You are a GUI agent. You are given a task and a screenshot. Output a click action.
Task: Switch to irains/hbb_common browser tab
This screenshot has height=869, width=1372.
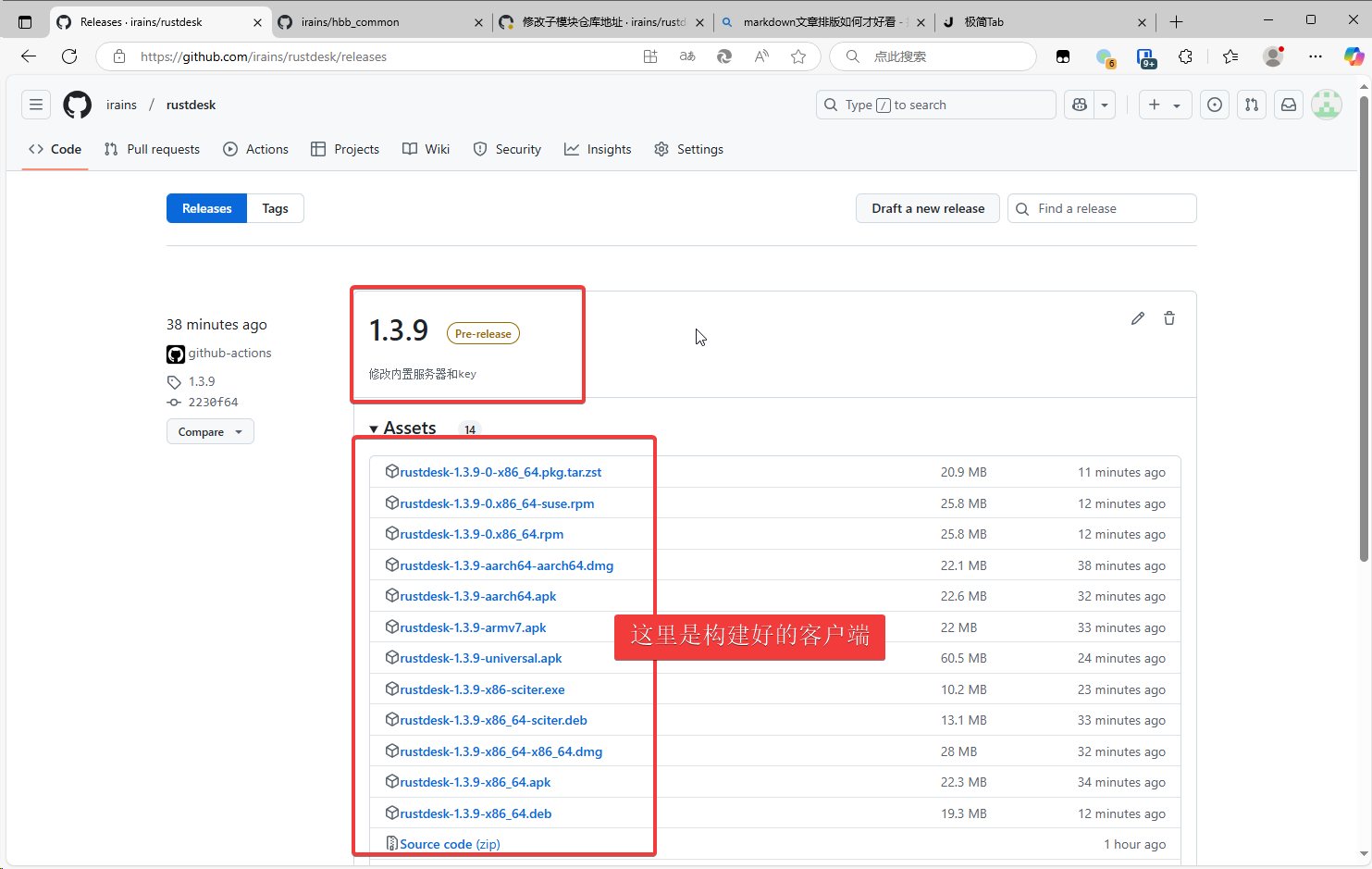(x=350, y=21)
